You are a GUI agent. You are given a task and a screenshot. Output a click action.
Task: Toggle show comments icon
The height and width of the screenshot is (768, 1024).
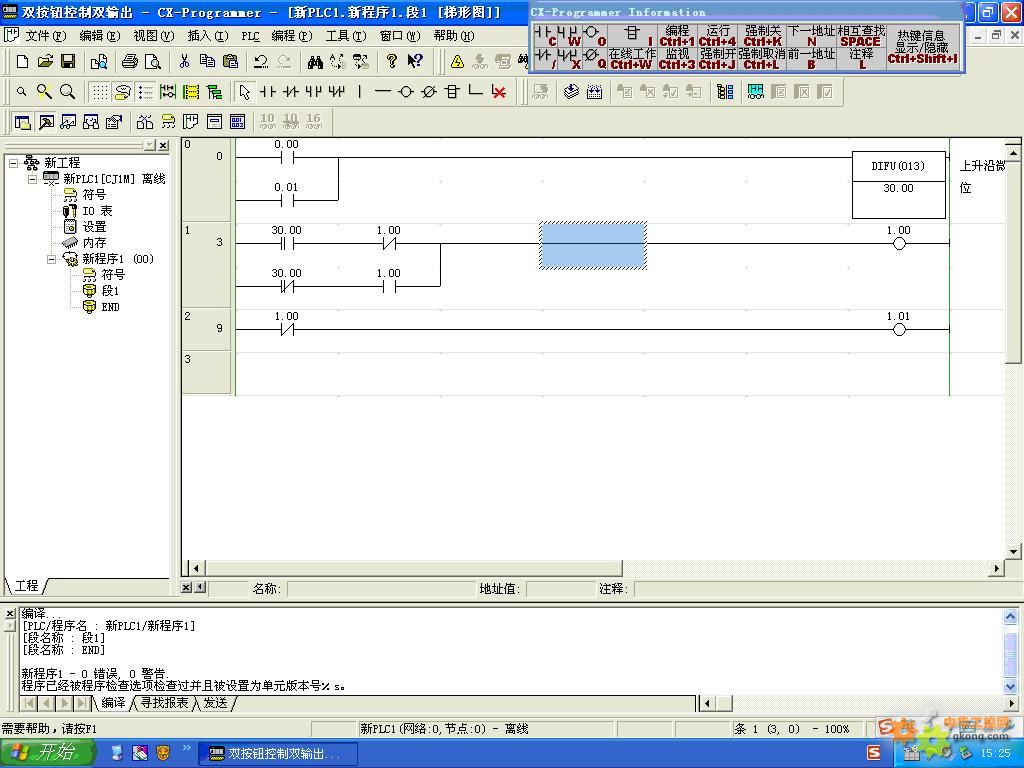point(122,91)
